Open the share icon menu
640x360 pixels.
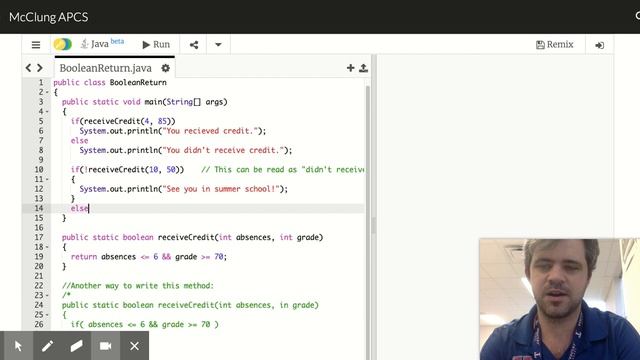pos(194,45)
